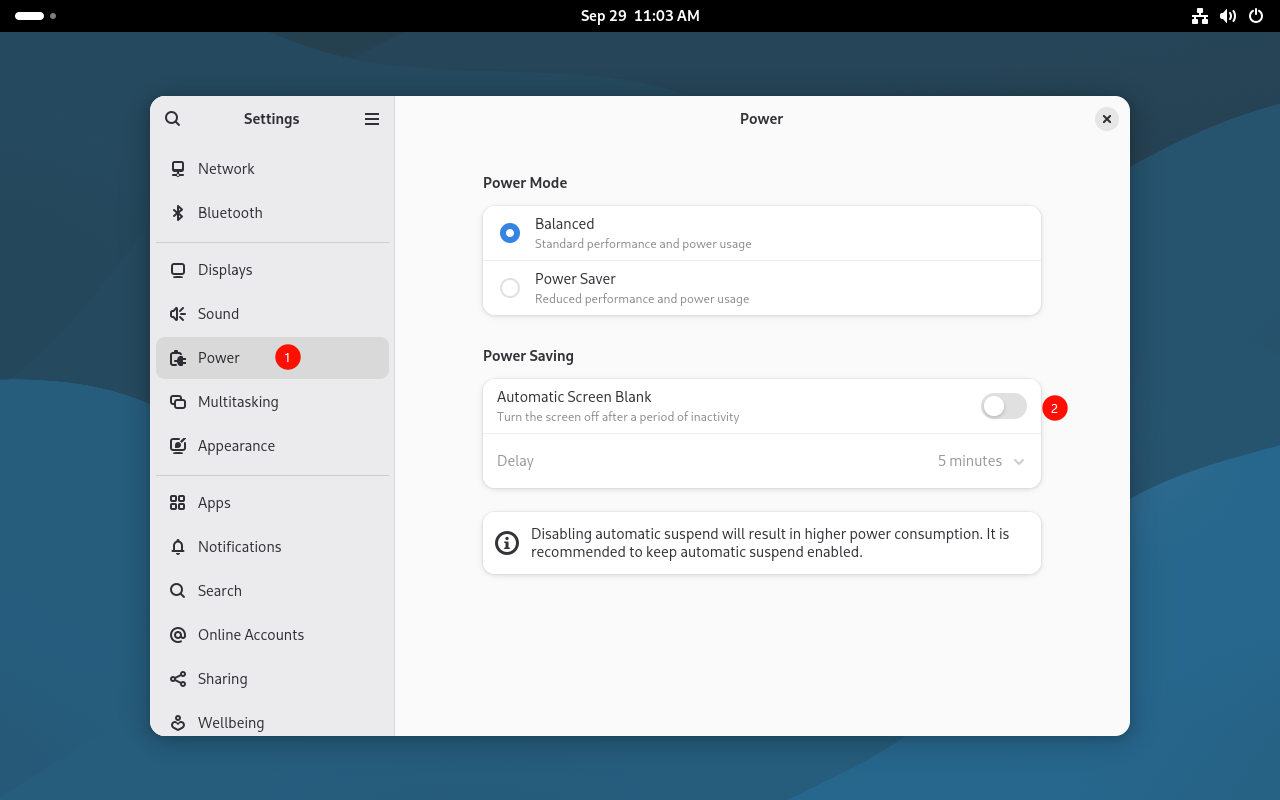Viewport: 1280px width, 800px height.
Task: Open the date and time calendar menu
Action: tap(640, 16)
